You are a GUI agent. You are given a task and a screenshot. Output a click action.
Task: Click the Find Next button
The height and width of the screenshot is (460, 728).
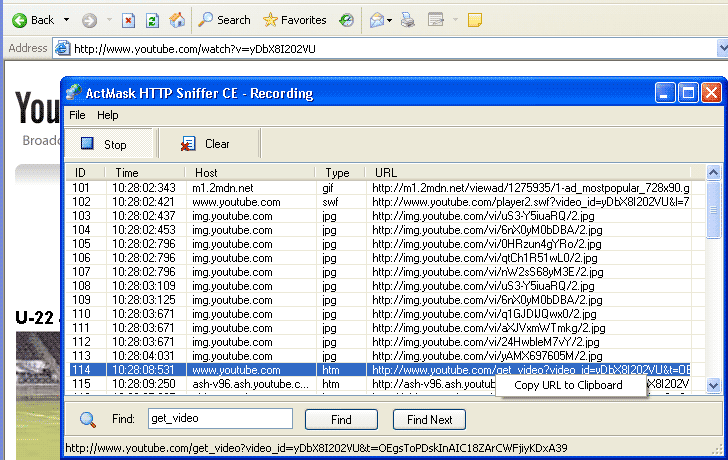click(x=429, y=420)
